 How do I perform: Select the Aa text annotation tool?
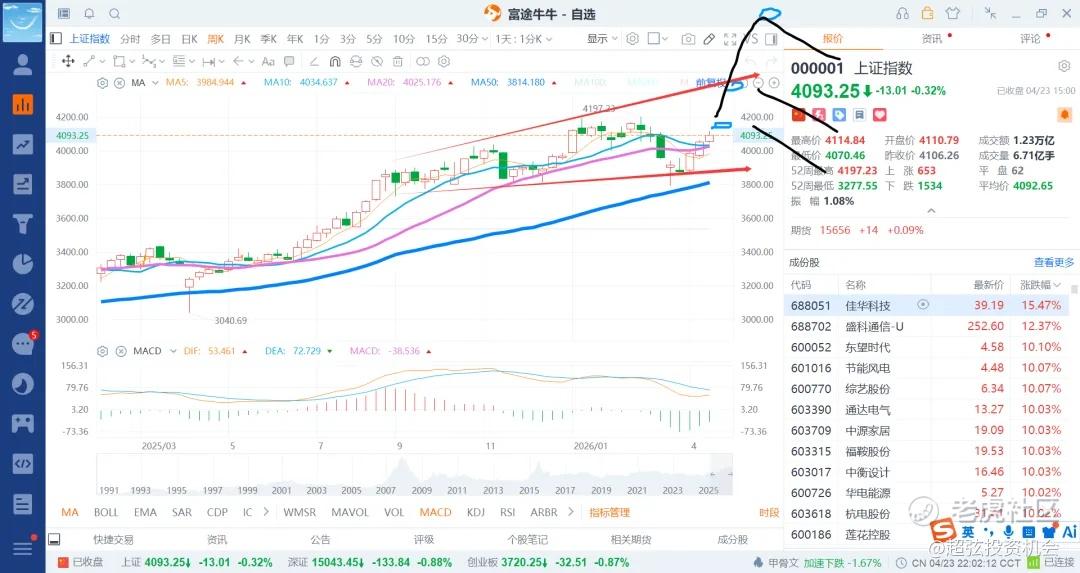269,61
